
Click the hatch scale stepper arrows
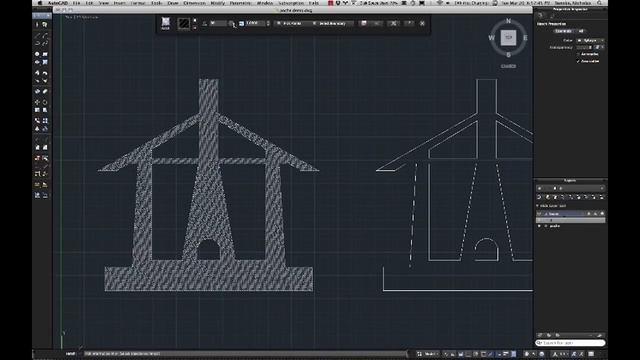point(268,23)
